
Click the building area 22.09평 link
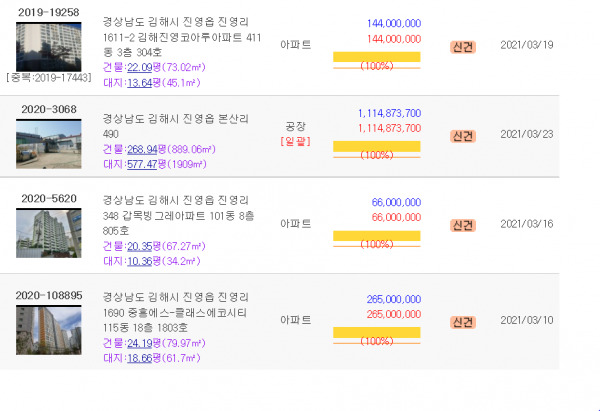[140, 67]
